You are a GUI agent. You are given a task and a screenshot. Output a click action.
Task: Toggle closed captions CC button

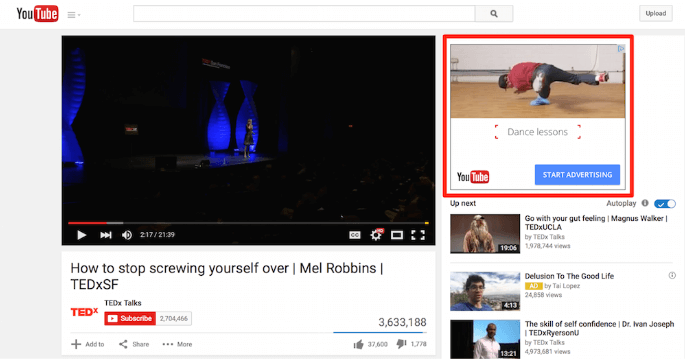[355, 235]
